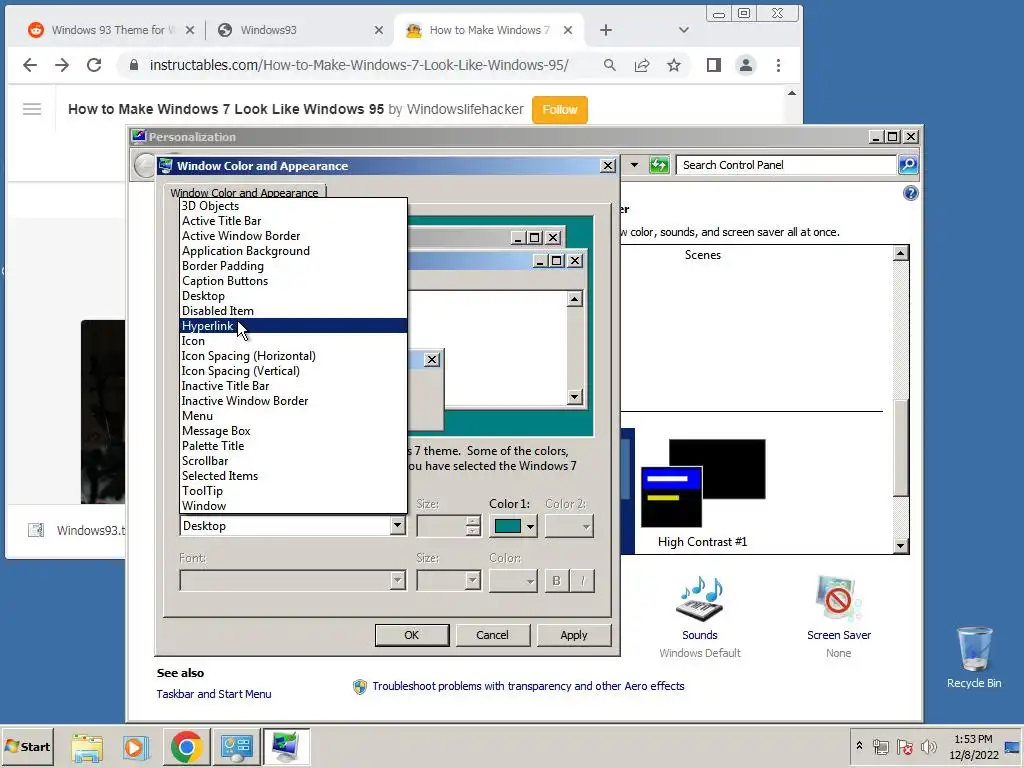Screen dimensions: 1024x768
Task: Select Icon Spacing (Vertical) in the list
Action: click(293, 371)
